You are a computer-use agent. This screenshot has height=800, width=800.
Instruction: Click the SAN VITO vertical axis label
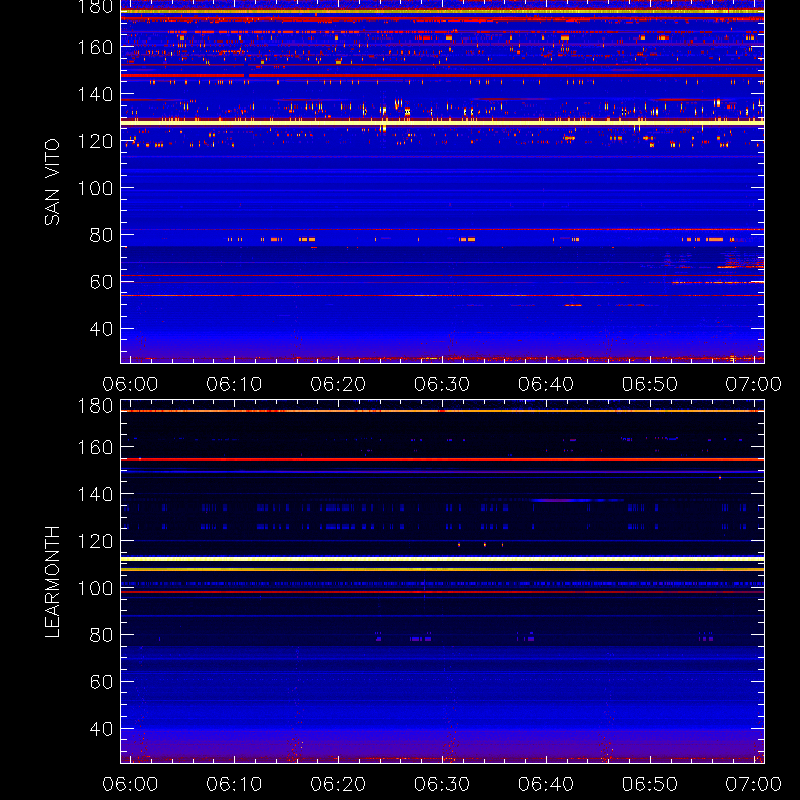click(x=52, y=182)
